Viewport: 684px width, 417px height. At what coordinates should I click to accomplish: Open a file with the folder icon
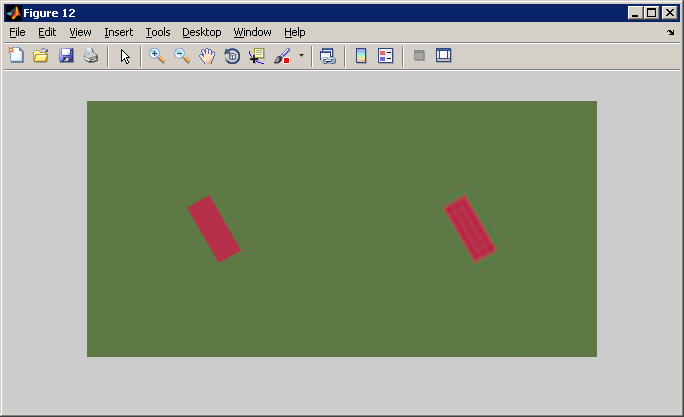coord(41,56)
